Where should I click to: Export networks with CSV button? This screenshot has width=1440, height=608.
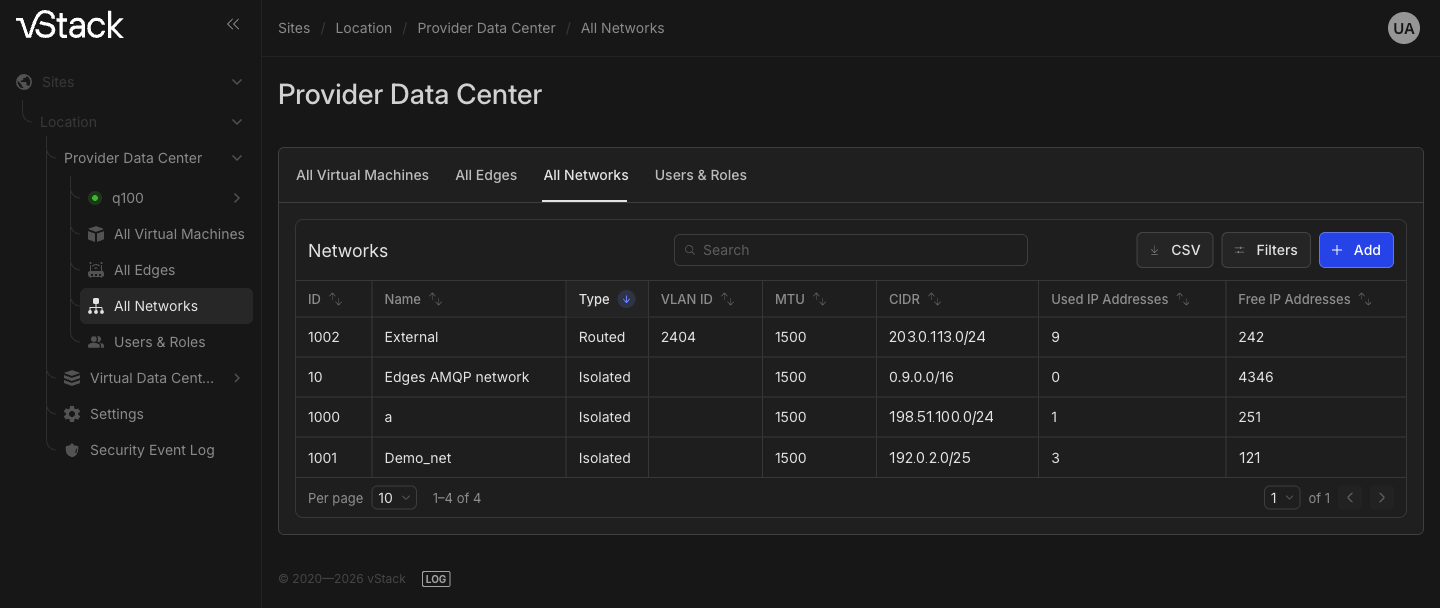pyautogui.click(x=1175, y=250)
